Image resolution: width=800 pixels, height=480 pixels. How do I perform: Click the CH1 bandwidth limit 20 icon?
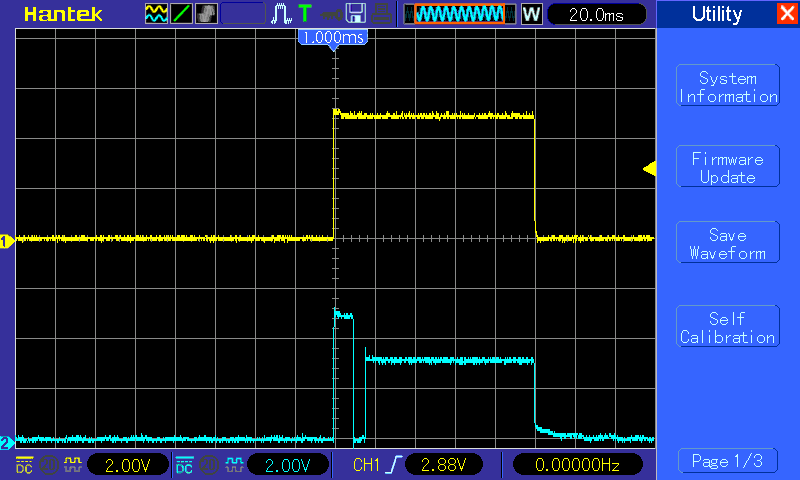[49, 465]
